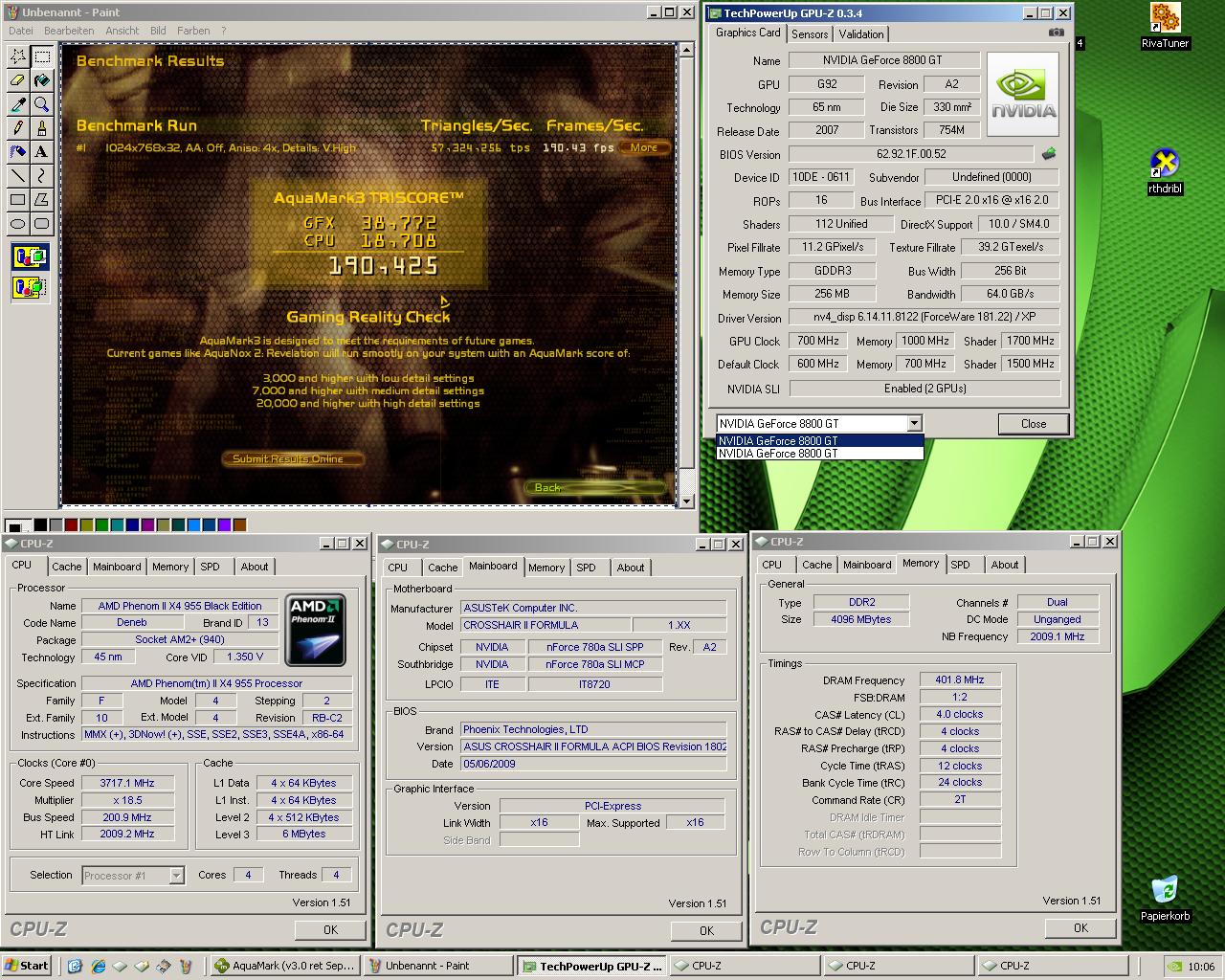Image resolution: width=1225 pixels, height=980 pixels.
Task: Select the Rectangle shape tool
Action: [18, 200]
